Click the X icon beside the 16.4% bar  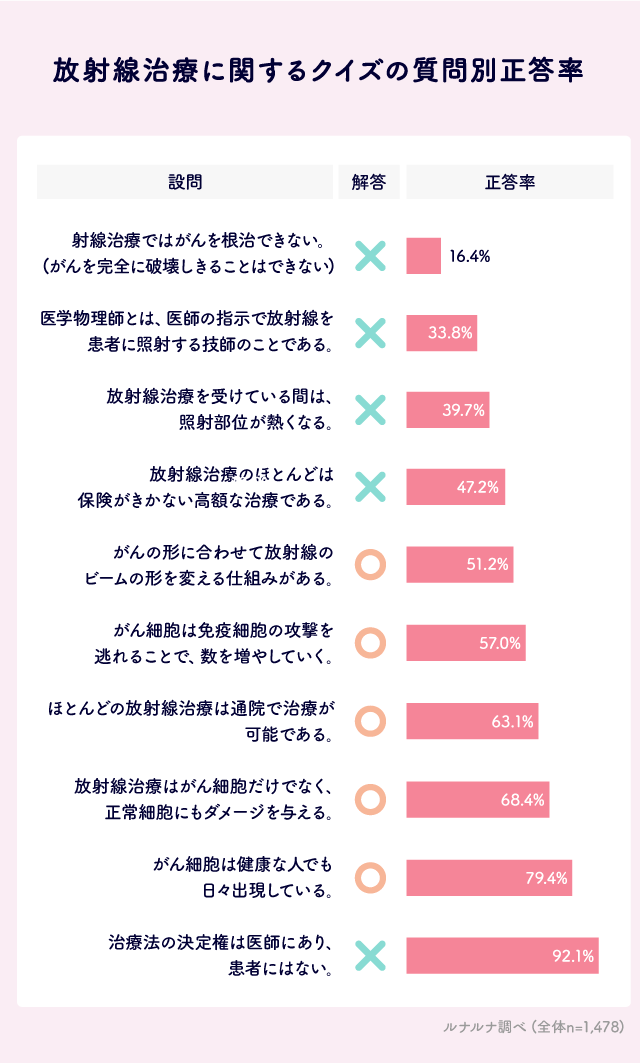click(x=370, y=256)
